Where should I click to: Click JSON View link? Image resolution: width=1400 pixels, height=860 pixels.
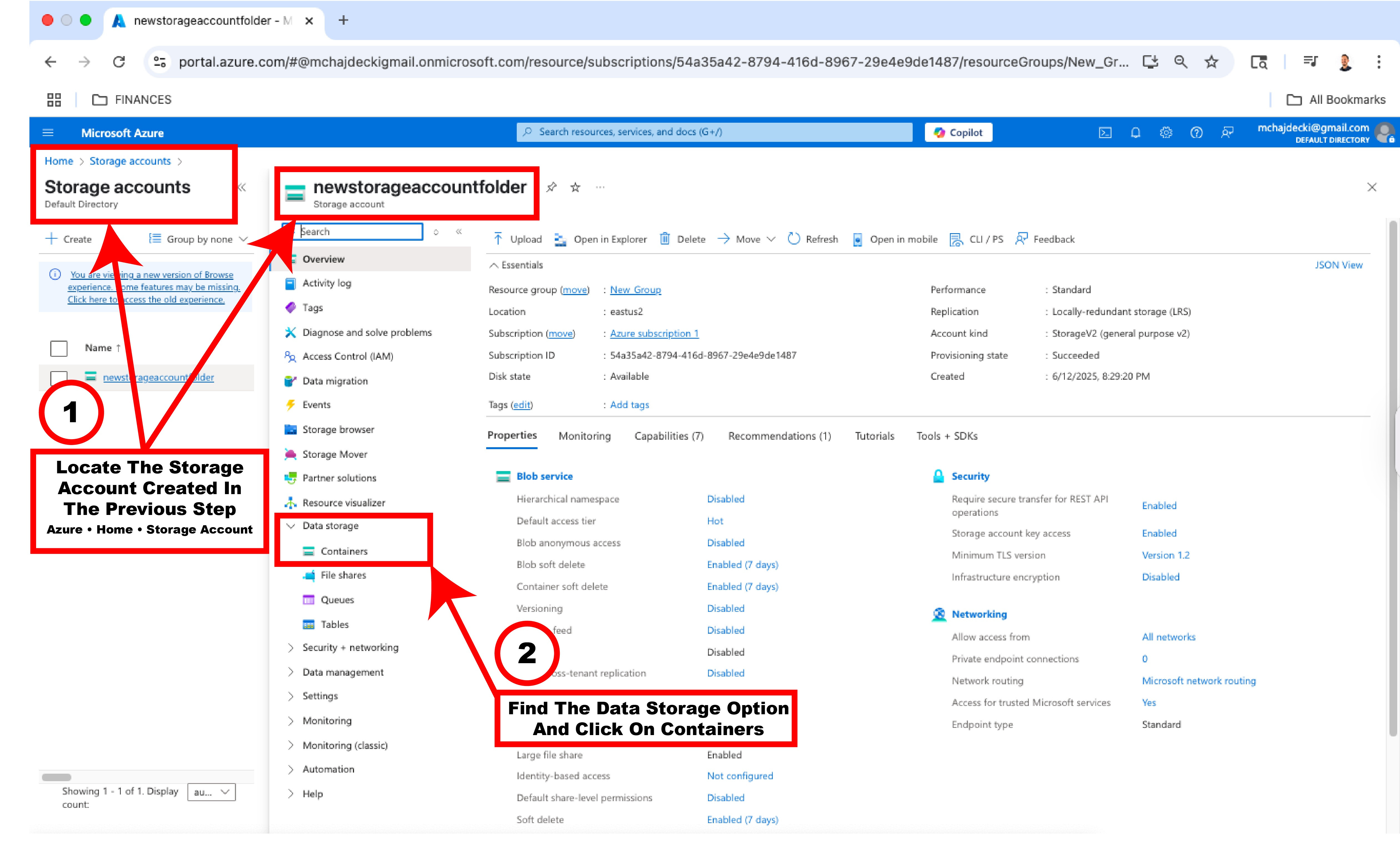click(1339, 265)
